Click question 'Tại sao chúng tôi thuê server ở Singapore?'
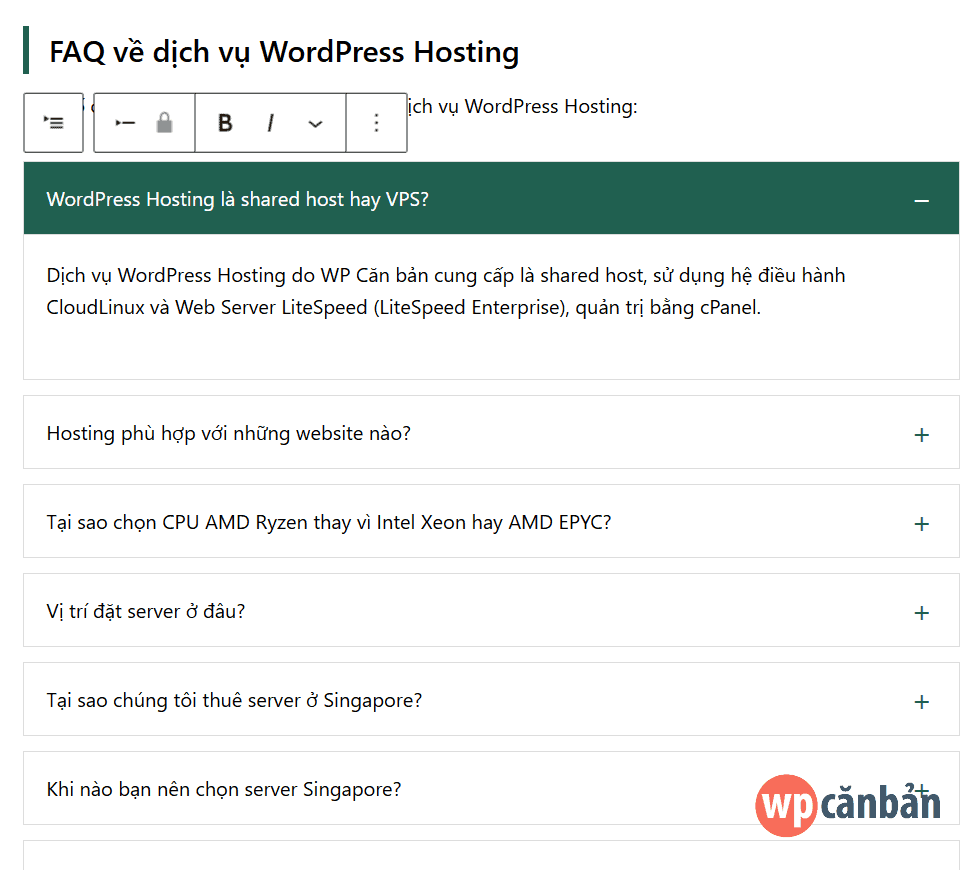The width and height of the screenshot is (979, 870). point(234,700)
